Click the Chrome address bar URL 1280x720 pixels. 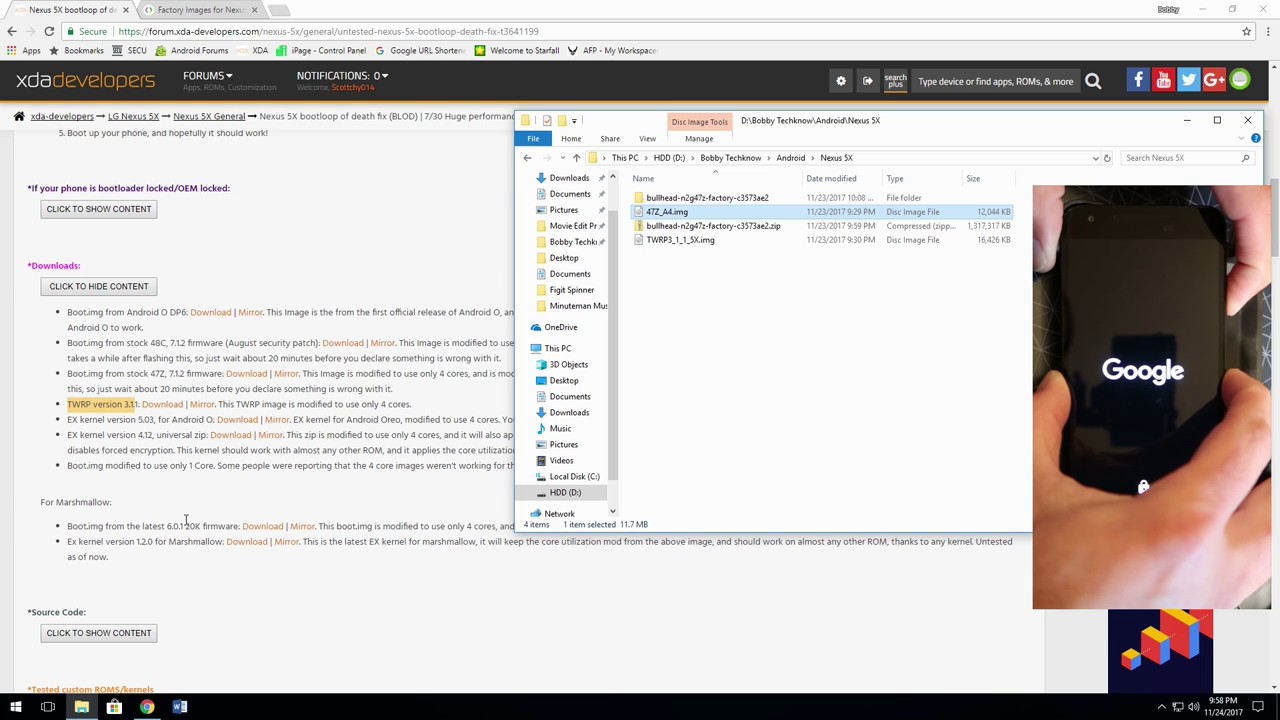(x=328, y=31)
